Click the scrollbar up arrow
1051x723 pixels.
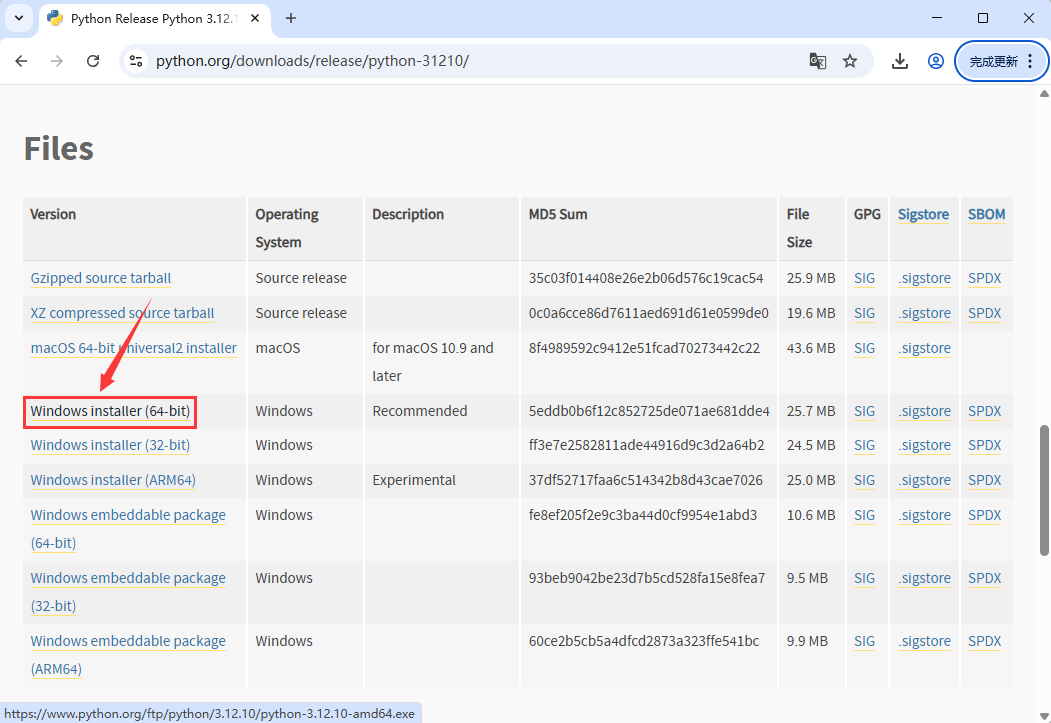coord(1044,94)
